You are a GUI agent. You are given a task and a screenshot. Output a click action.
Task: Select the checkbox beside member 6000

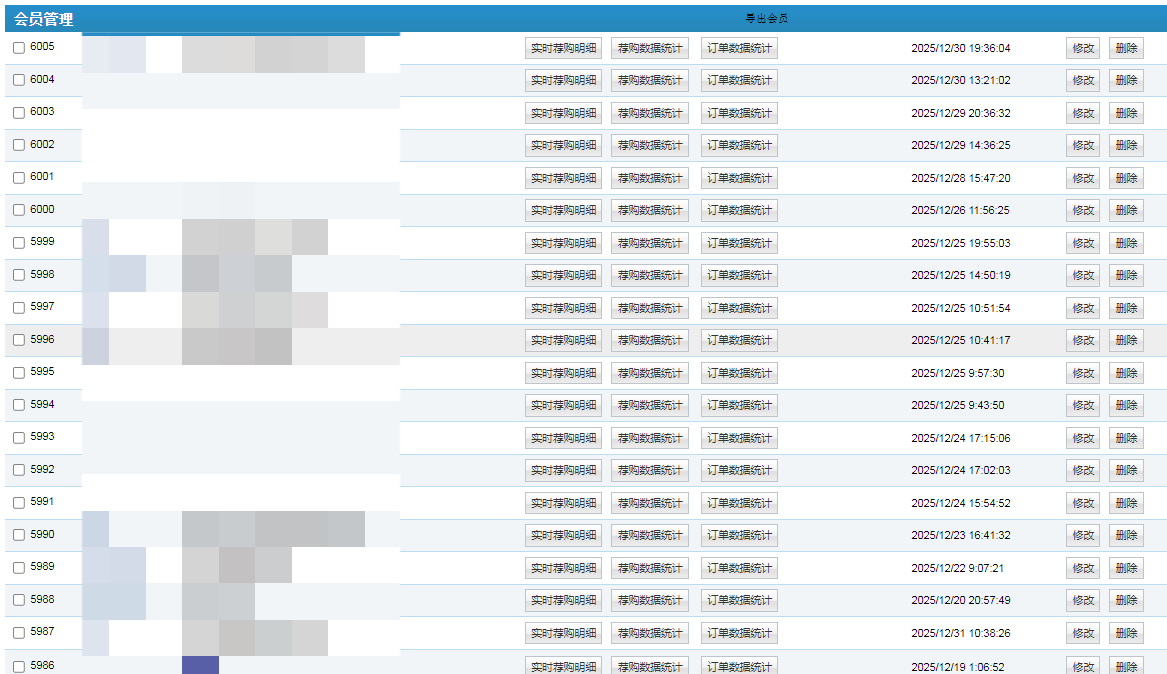point(19,210)
